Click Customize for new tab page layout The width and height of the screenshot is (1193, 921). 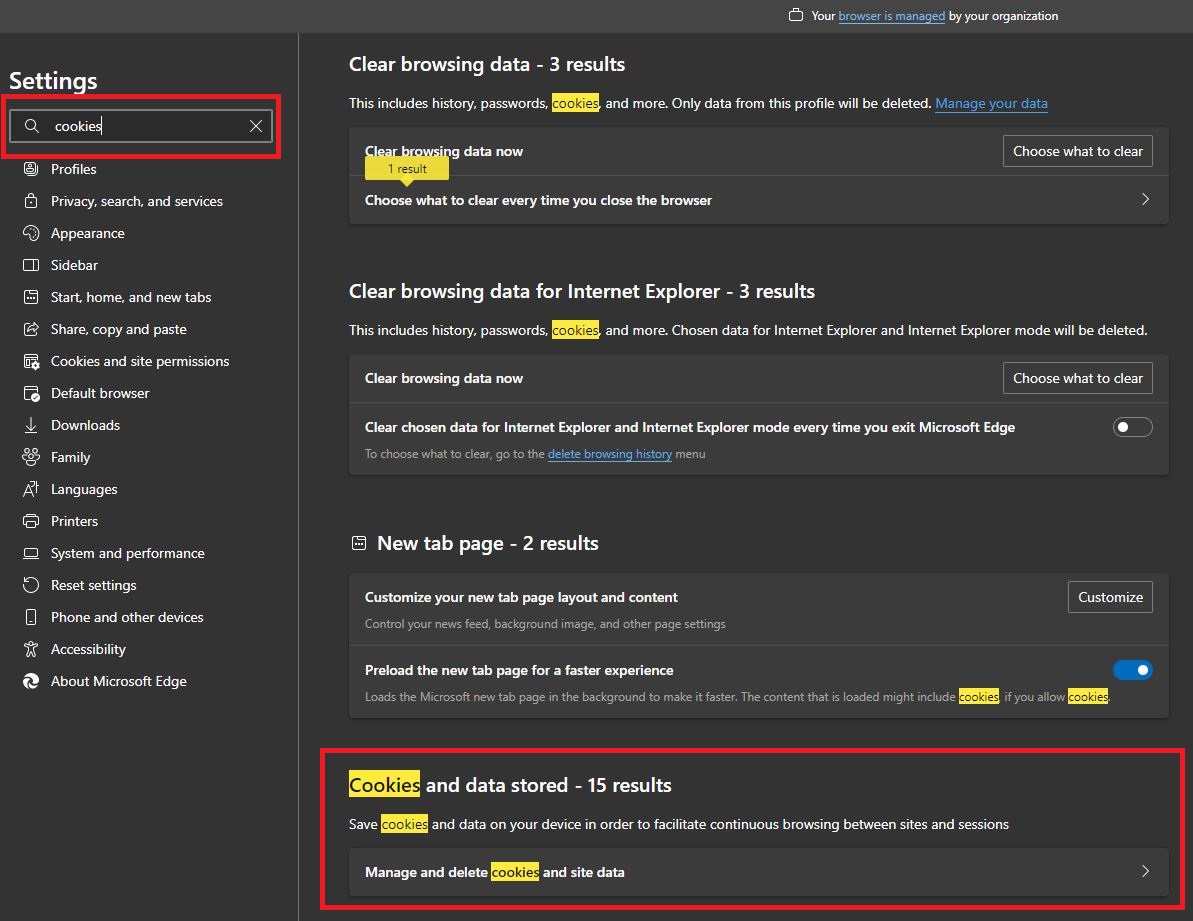click(1110, 597)
